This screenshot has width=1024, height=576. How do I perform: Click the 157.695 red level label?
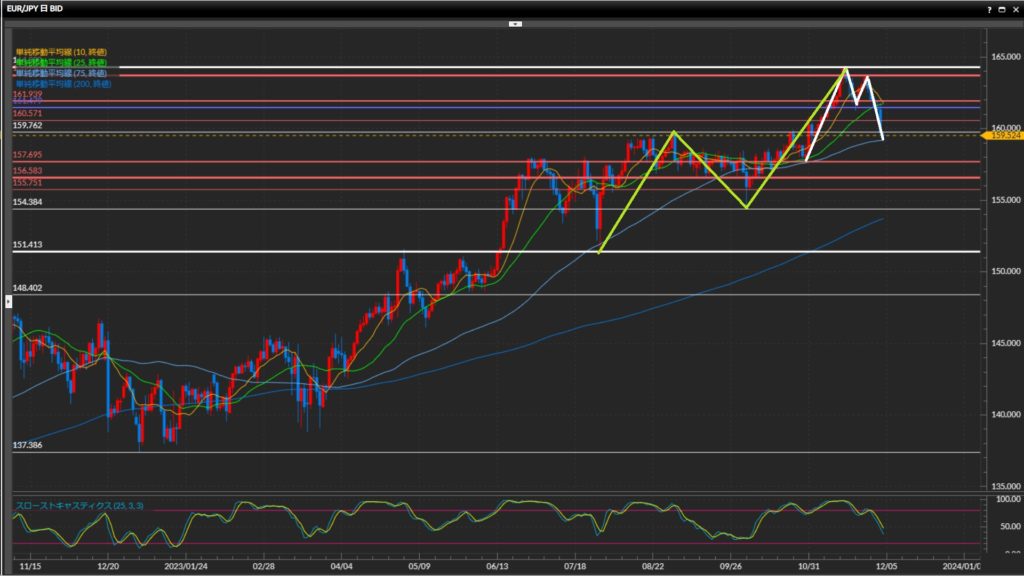click(26, 155)
